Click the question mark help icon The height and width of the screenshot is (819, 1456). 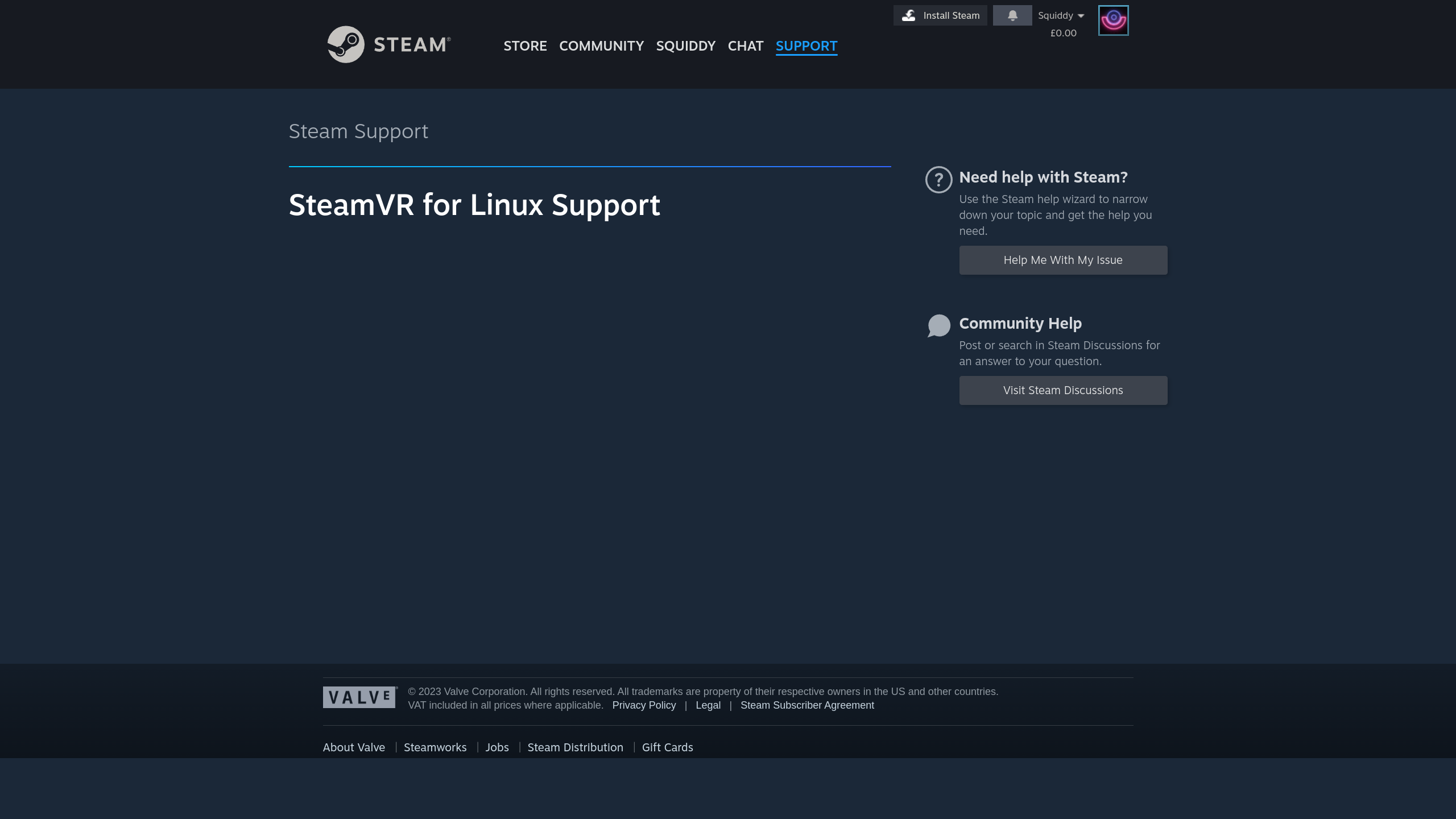pyautogui.click(x=938, y=180)
